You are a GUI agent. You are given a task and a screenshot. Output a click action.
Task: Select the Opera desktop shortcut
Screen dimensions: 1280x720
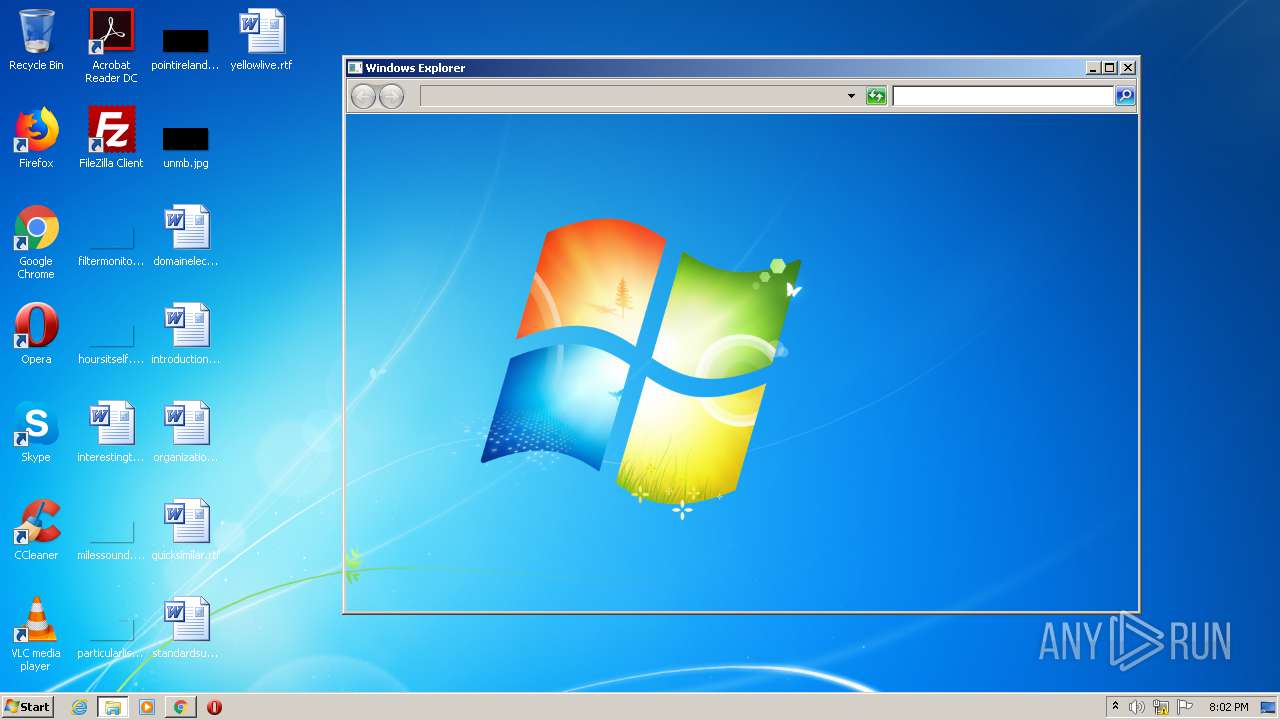[x=36, y=334]
